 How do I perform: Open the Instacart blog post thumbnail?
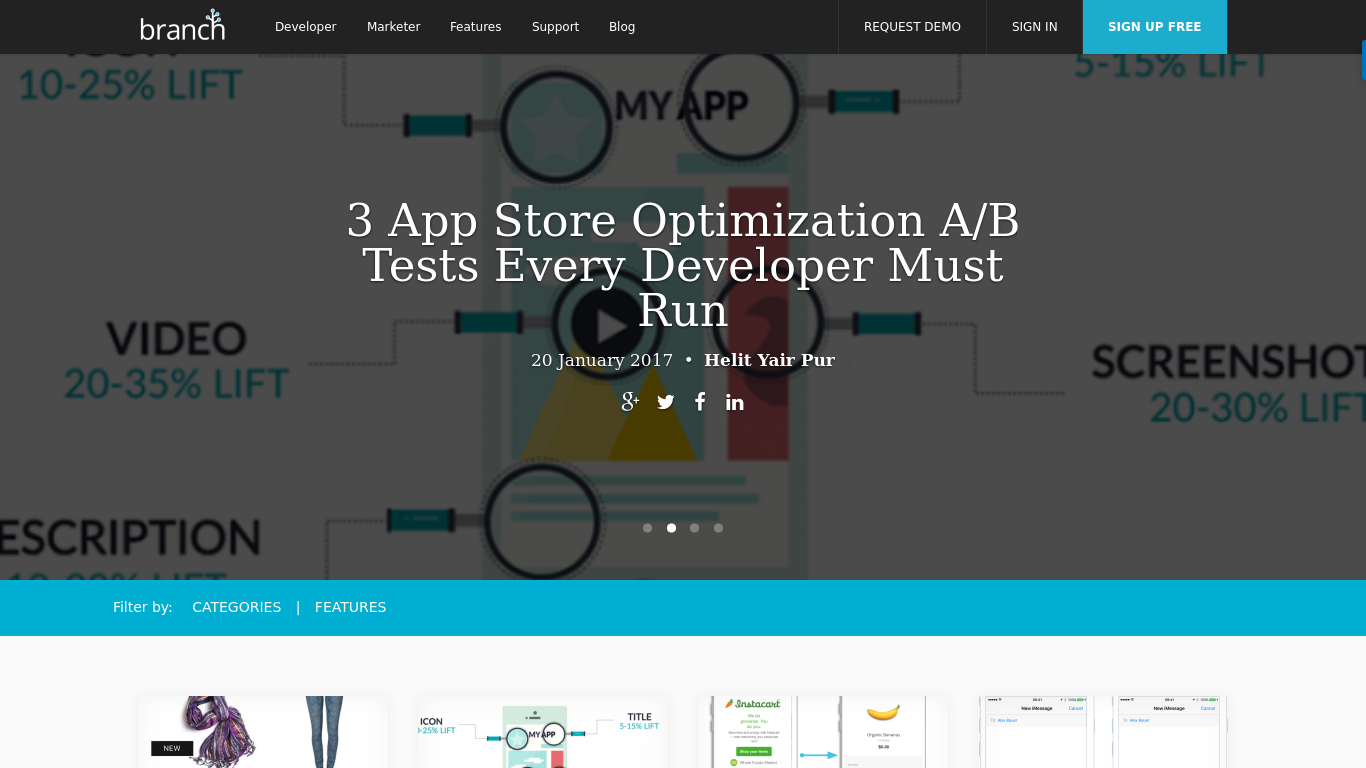click(822, 732)
